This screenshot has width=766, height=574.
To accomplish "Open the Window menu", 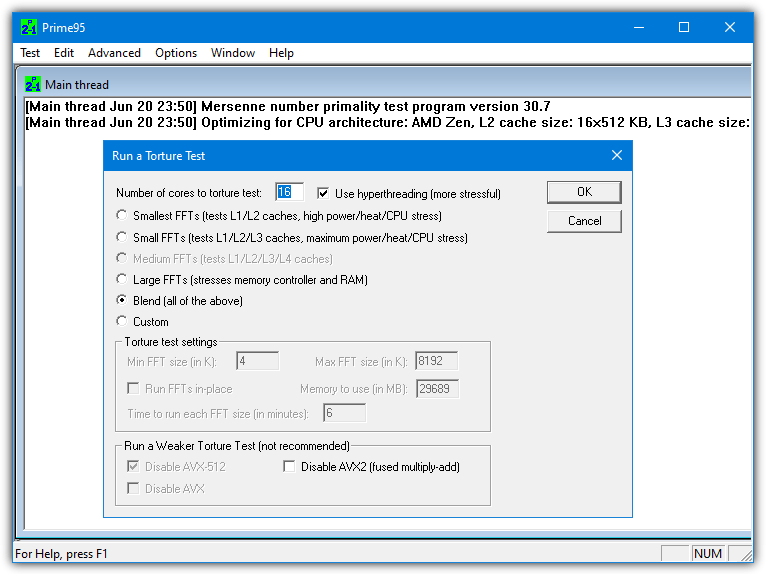I will [233, 53].
